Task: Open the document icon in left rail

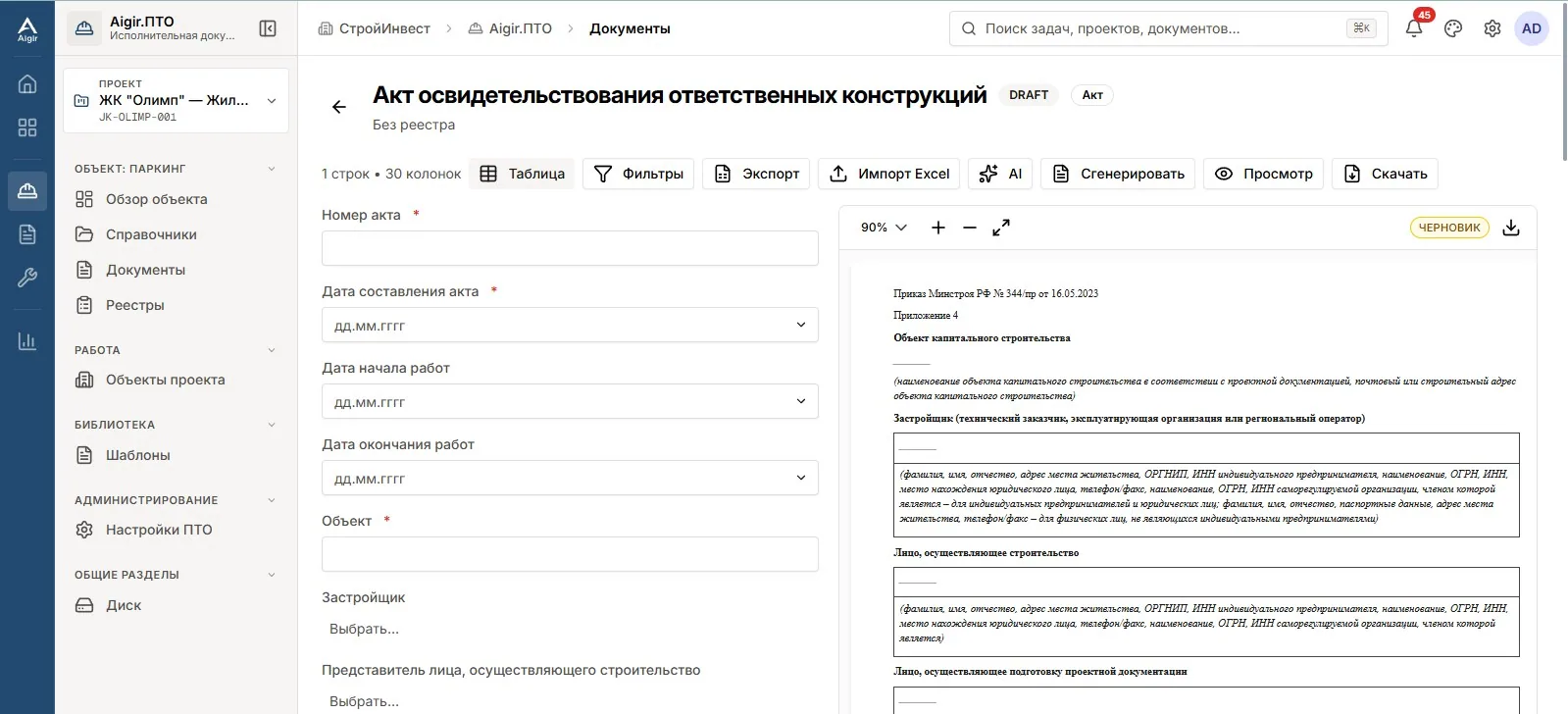Action: tap(27, 234)
